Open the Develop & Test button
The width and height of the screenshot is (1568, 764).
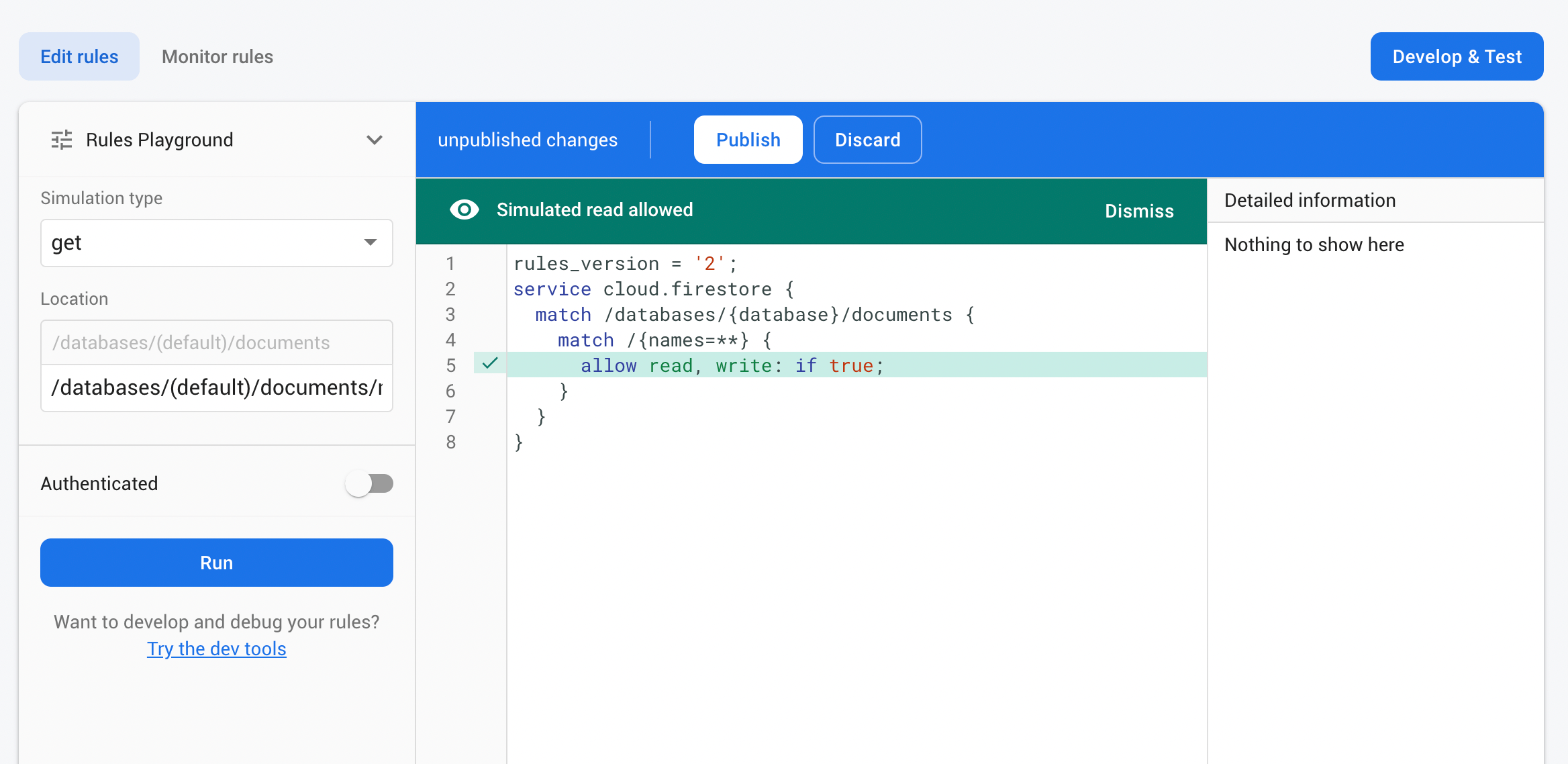[x=1457, y=56]
